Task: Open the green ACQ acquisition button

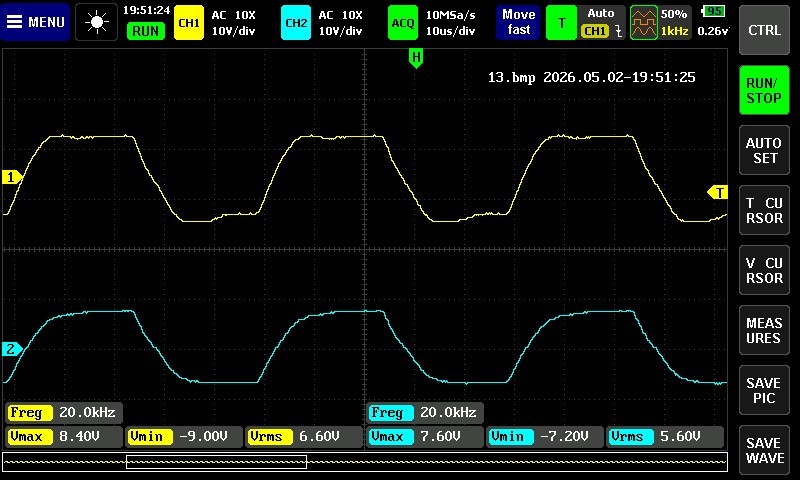Action: pyautogui.click(x=403, y=22)
